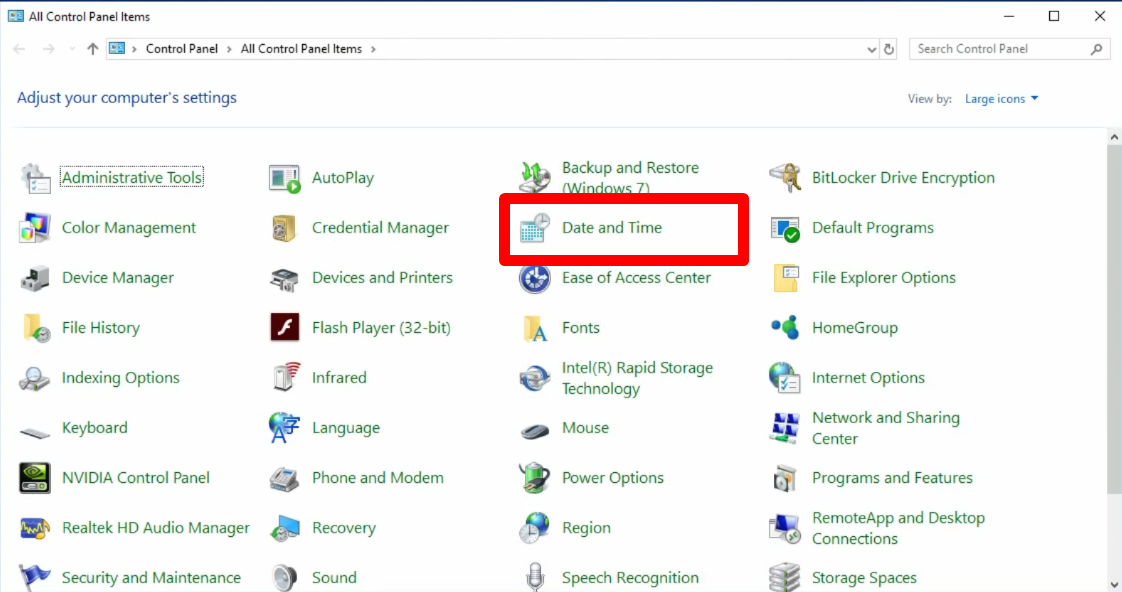Image resolution: width=1122 pixels, height=592 pixels.
Task: Click the Control Panel breadcrumb
Action: coord(182,49)
